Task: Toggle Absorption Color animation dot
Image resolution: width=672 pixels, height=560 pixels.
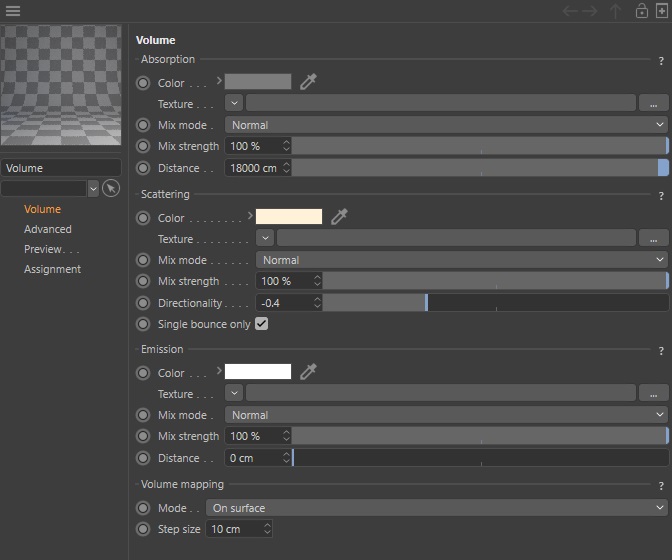Action: (143, 83)
